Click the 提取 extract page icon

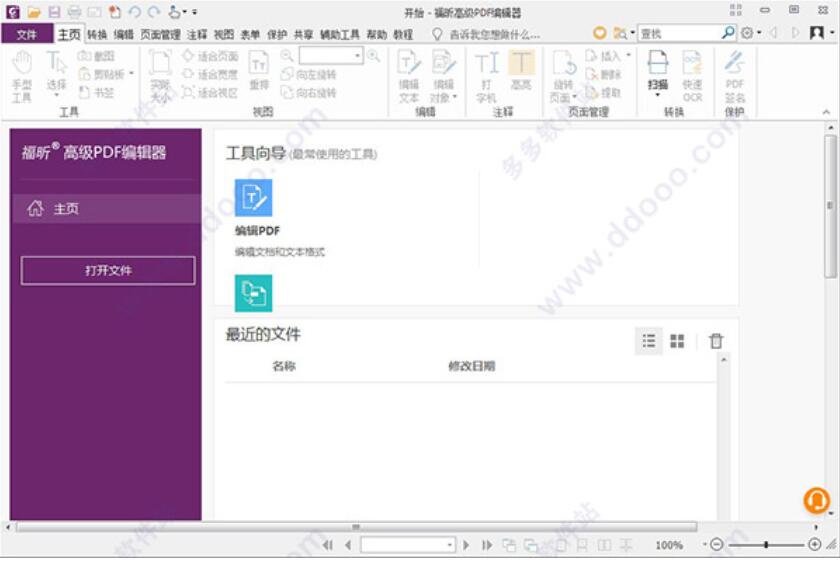(x=603, y=93)
